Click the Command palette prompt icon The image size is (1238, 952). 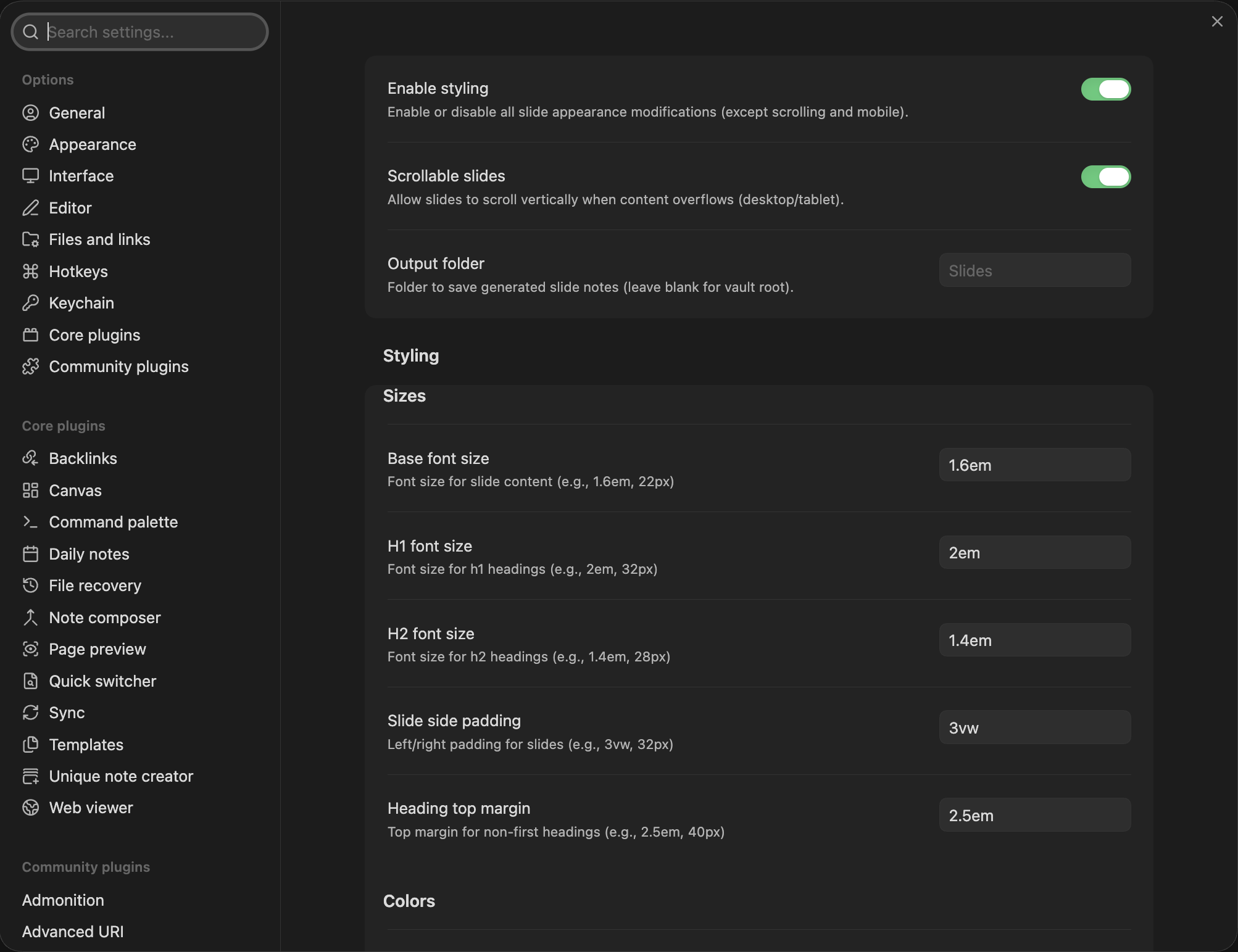pyautogui.click(x=30, y=522)
